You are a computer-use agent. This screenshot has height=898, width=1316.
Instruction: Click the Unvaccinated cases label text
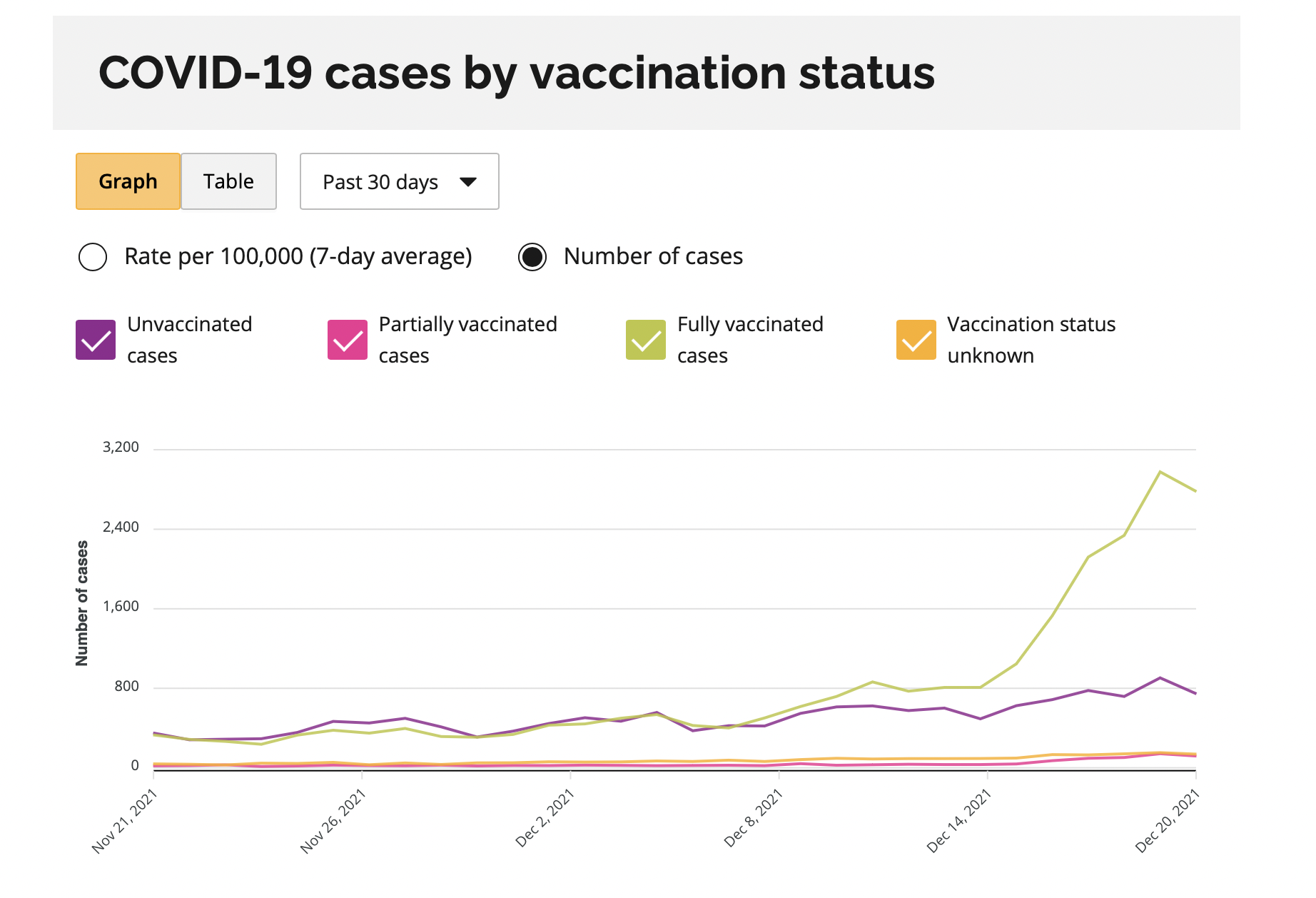tap(189, 340)
